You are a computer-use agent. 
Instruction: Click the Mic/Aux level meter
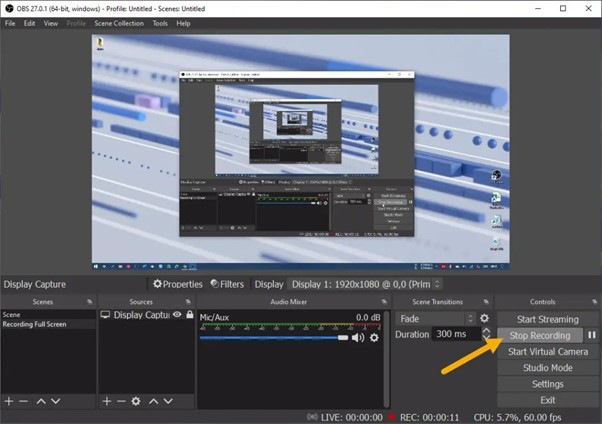[290, 326]
